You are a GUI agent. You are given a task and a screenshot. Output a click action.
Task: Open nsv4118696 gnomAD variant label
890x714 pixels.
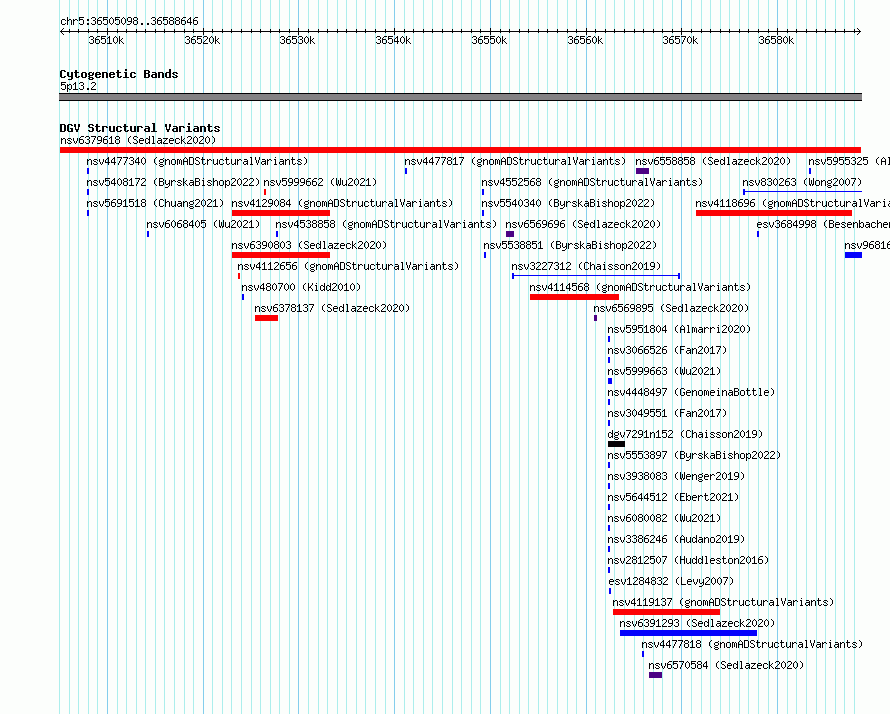(792, 203)
